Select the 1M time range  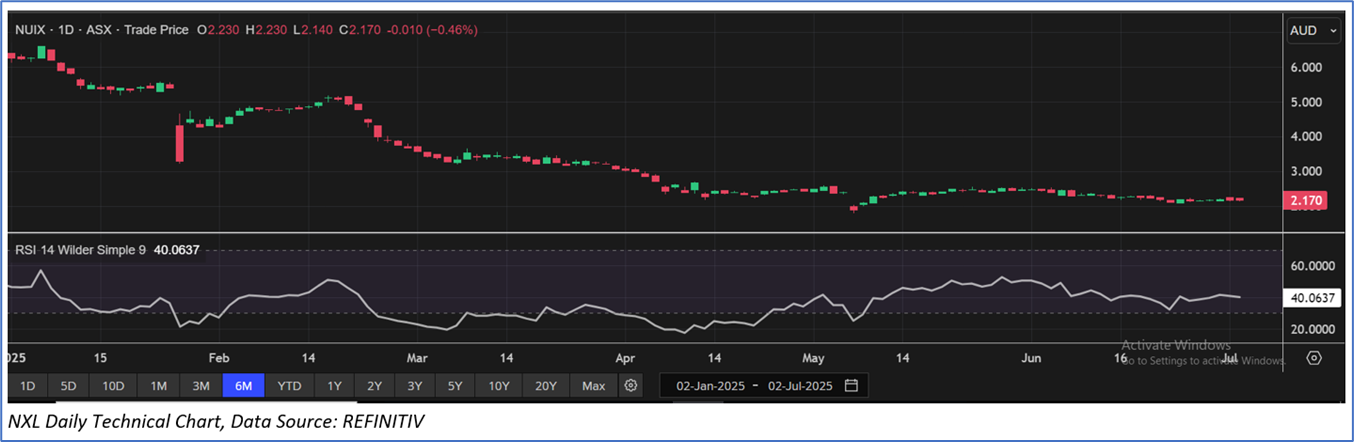(158, 385)
